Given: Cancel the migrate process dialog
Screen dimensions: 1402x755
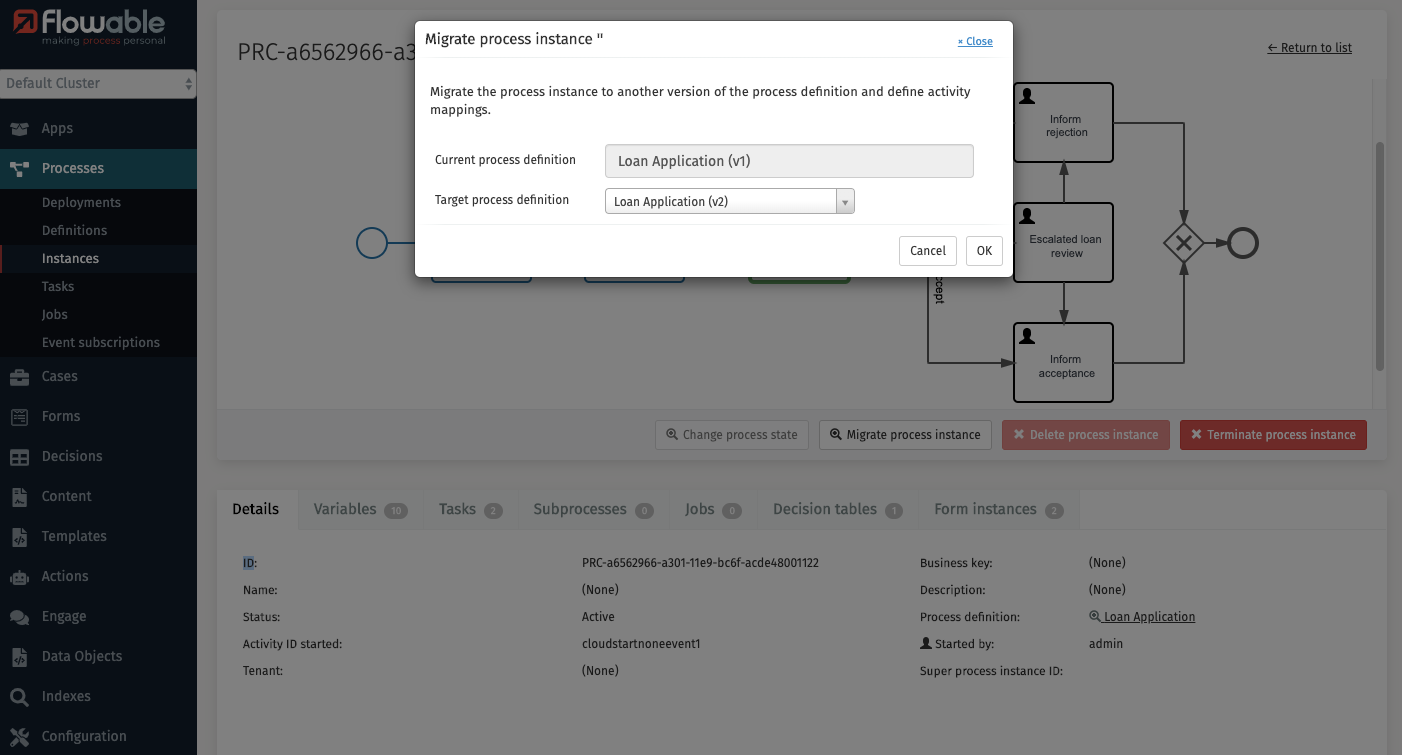Looking at the screenshot, I should click(x=927, y=251).
